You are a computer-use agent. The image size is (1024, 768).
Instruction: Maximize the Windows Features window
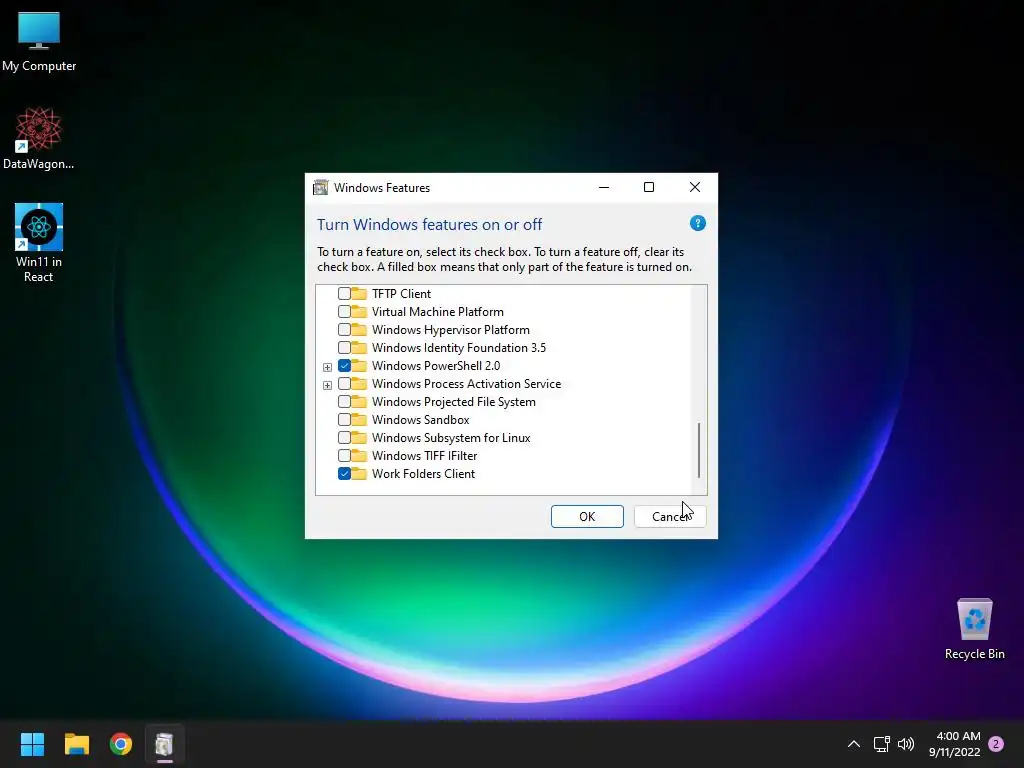pos(648,187)
